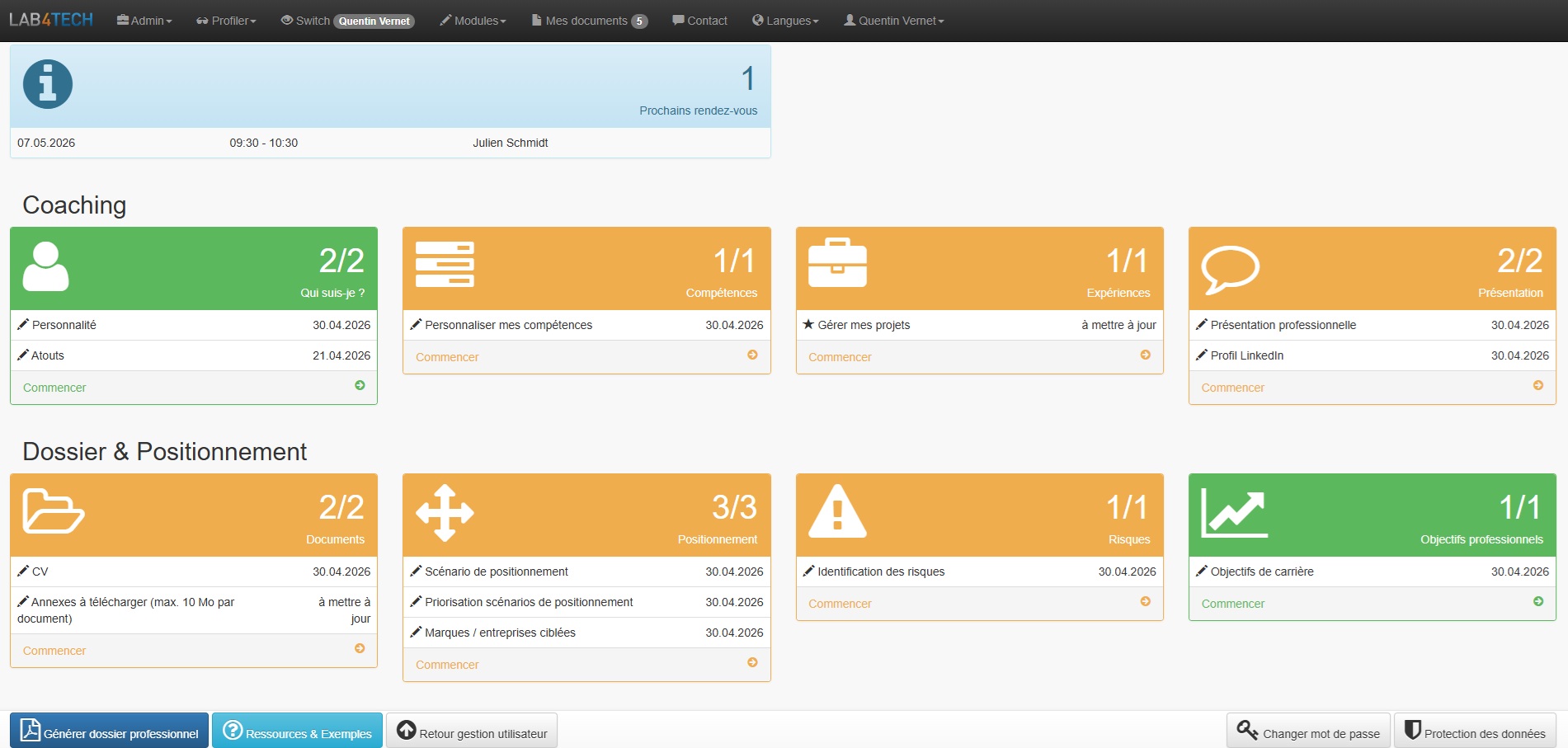Click the Mes documents count badge 5
The height and width of the screenshot is (748, 1568).
tap(639, 21)
